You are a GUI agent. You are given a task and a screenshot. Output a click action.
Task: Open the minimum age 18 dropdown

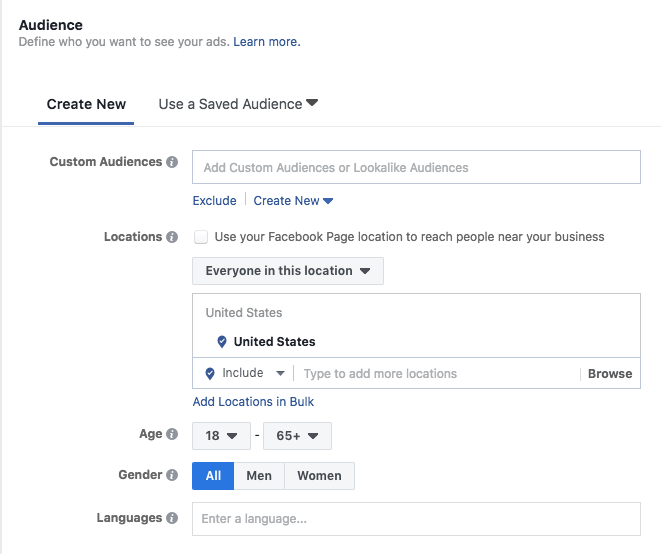tap(221, 436)
